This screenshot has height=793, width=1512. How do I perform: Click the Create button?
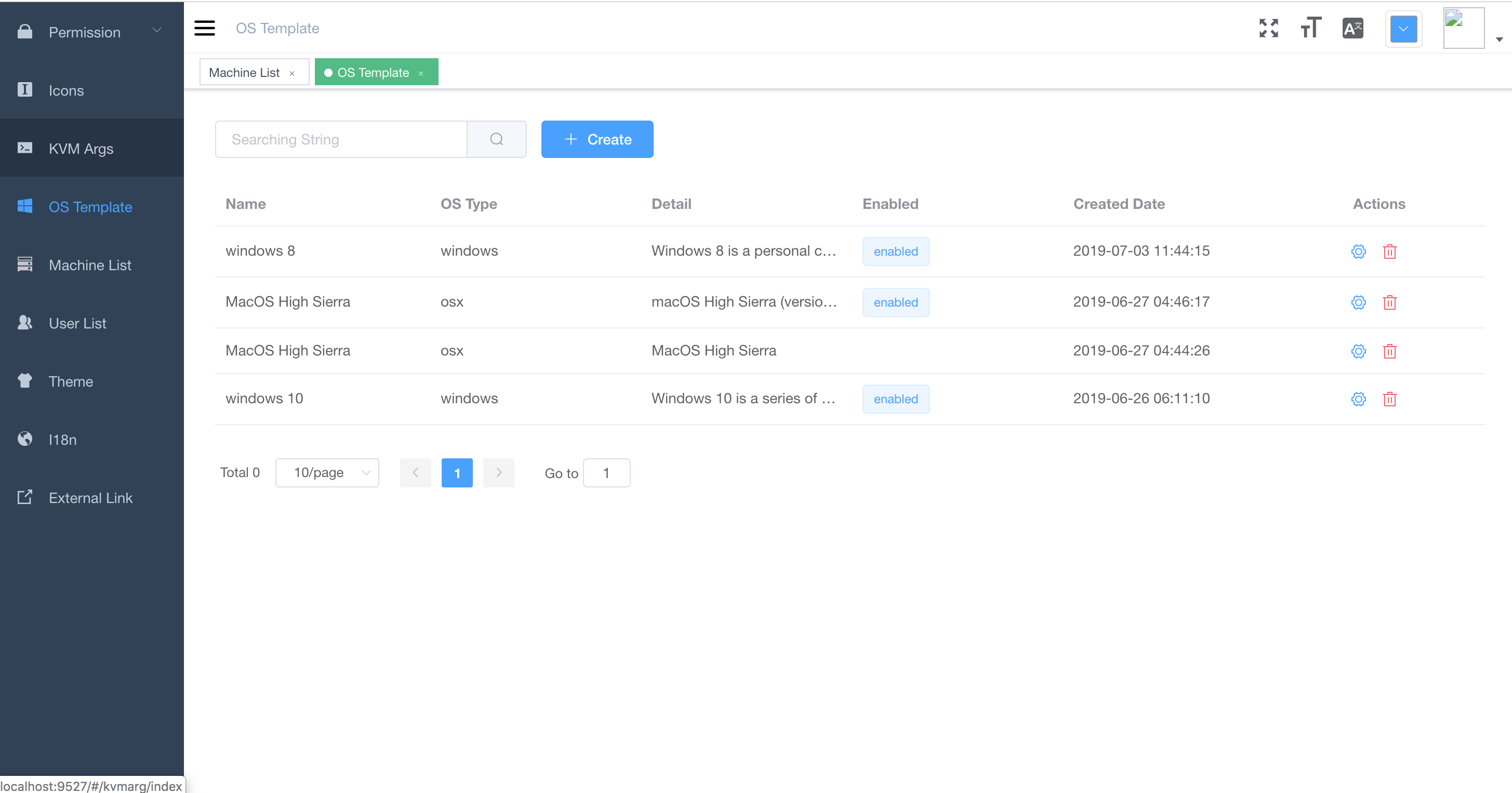597,139
